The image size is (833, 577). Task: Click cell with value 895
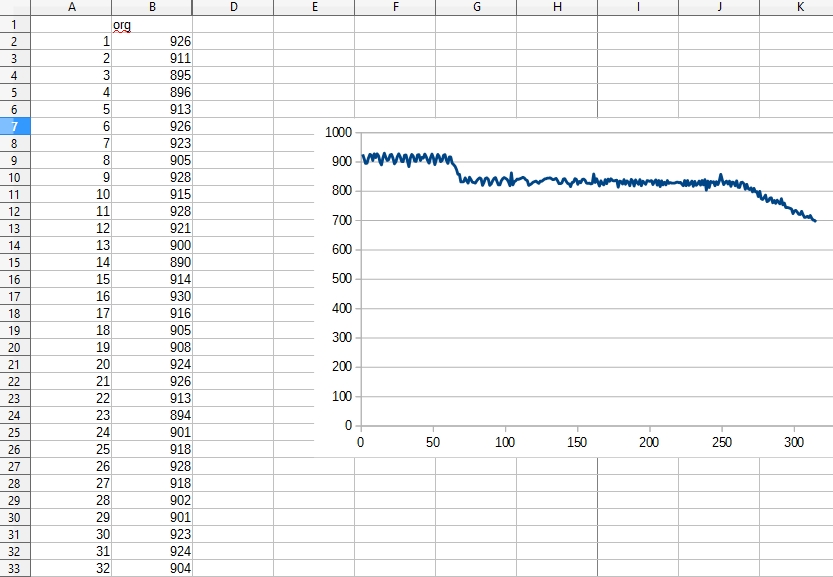click(152, 75)
